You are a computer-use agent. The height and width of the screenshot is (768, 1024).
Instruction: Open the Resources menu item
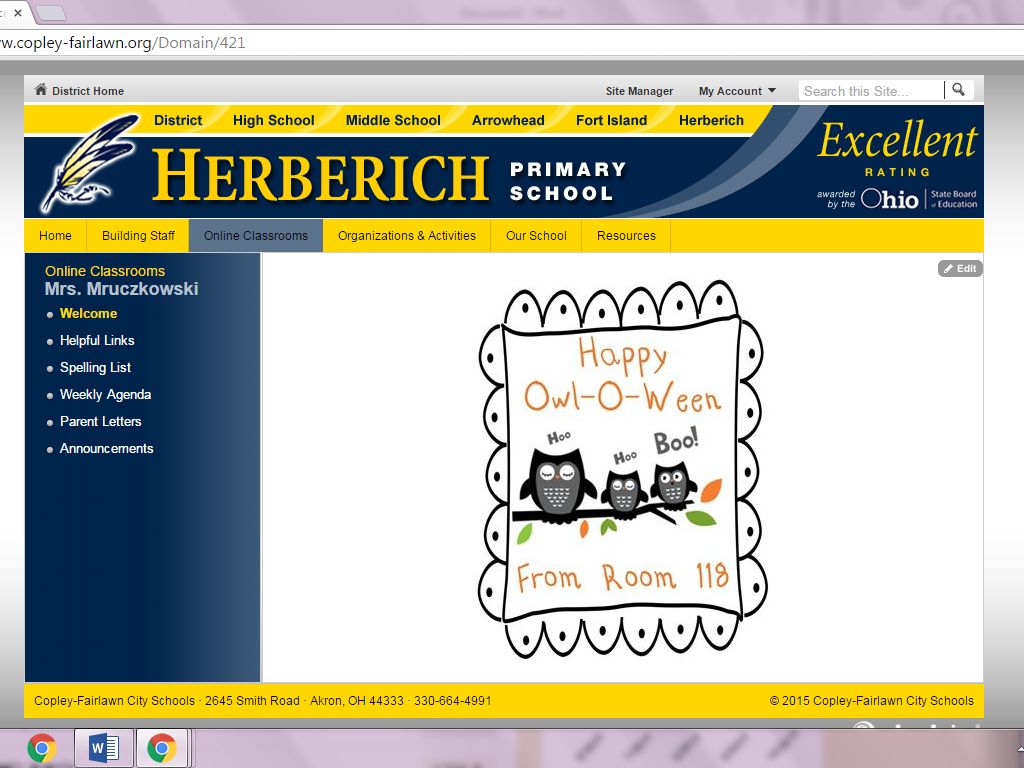point(626,236)
